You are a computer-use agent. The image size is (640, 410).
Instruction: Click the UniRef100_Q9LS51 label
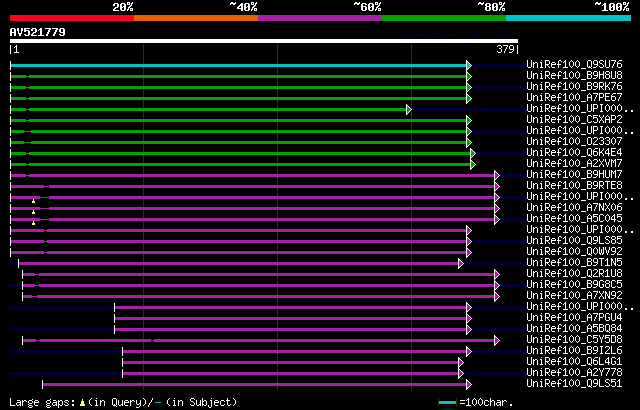tap(574, 383)
